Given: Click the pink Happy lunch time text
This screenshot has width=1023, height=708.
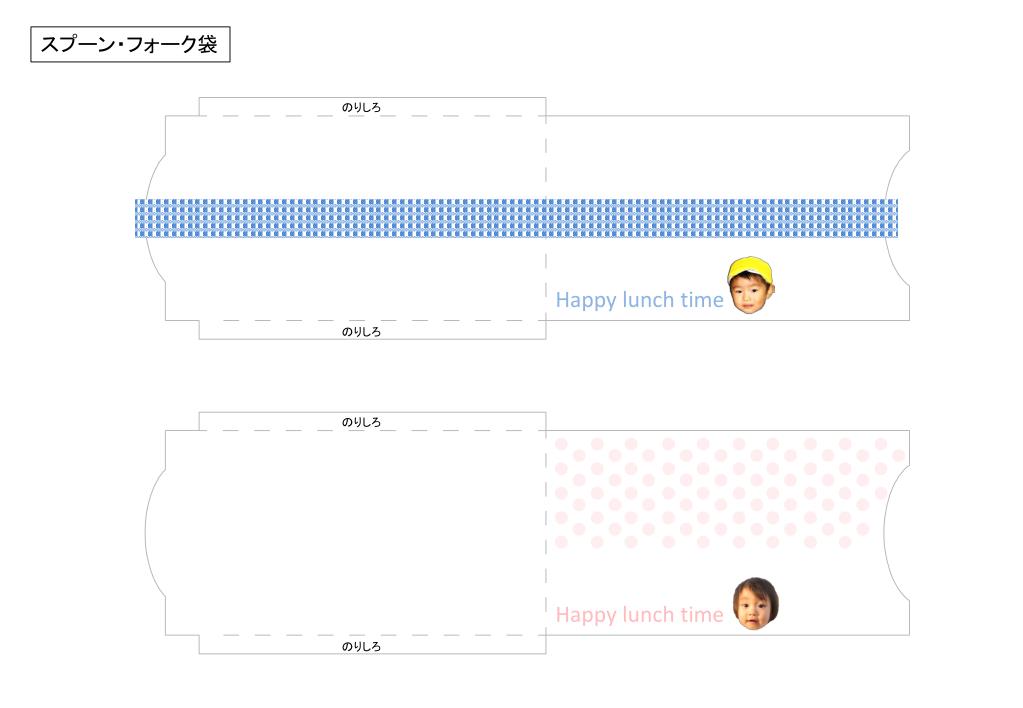Looking at the screenshot, I should pos(639,615).
